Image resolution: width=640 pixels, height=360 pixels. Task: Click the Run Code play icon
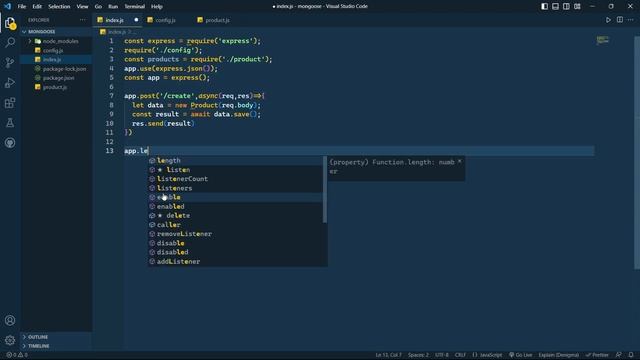(x=608, y=20)
